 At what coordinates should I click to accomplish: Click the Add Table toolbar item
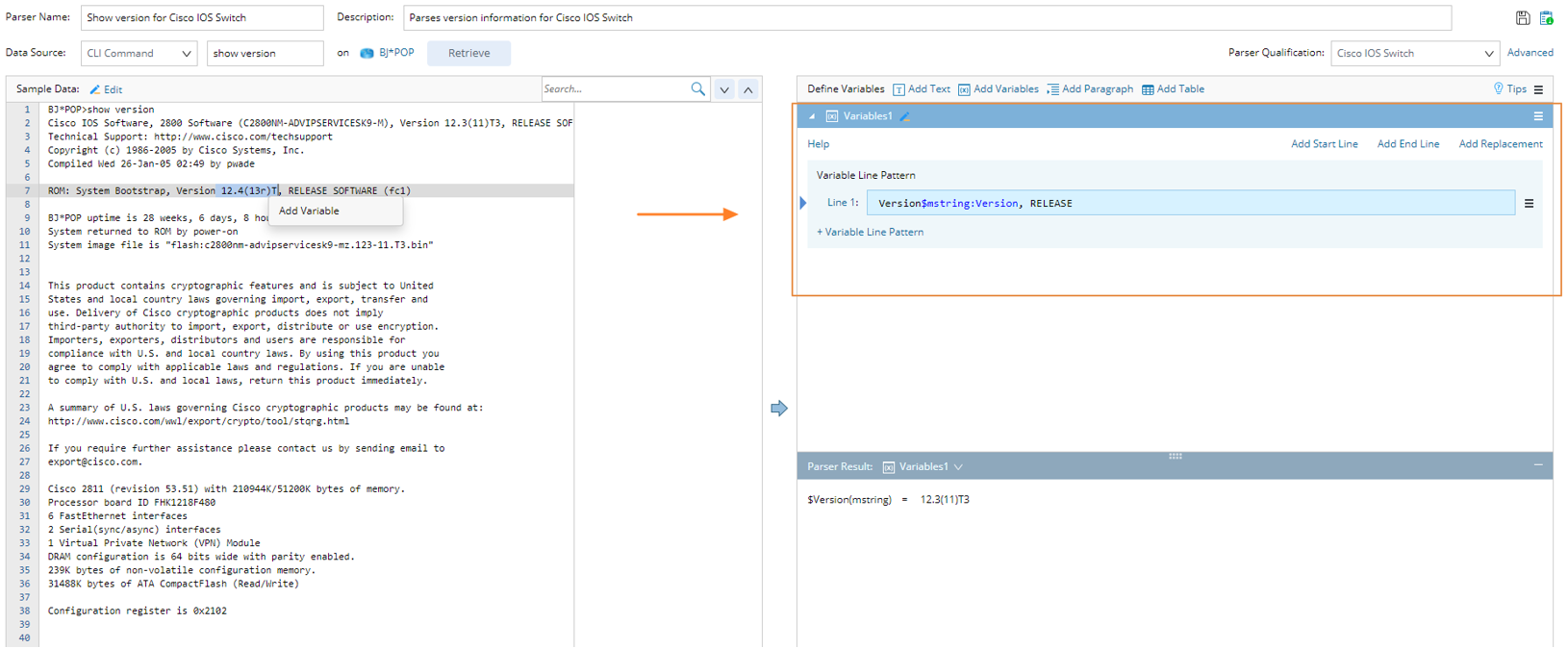[1173, 89]
